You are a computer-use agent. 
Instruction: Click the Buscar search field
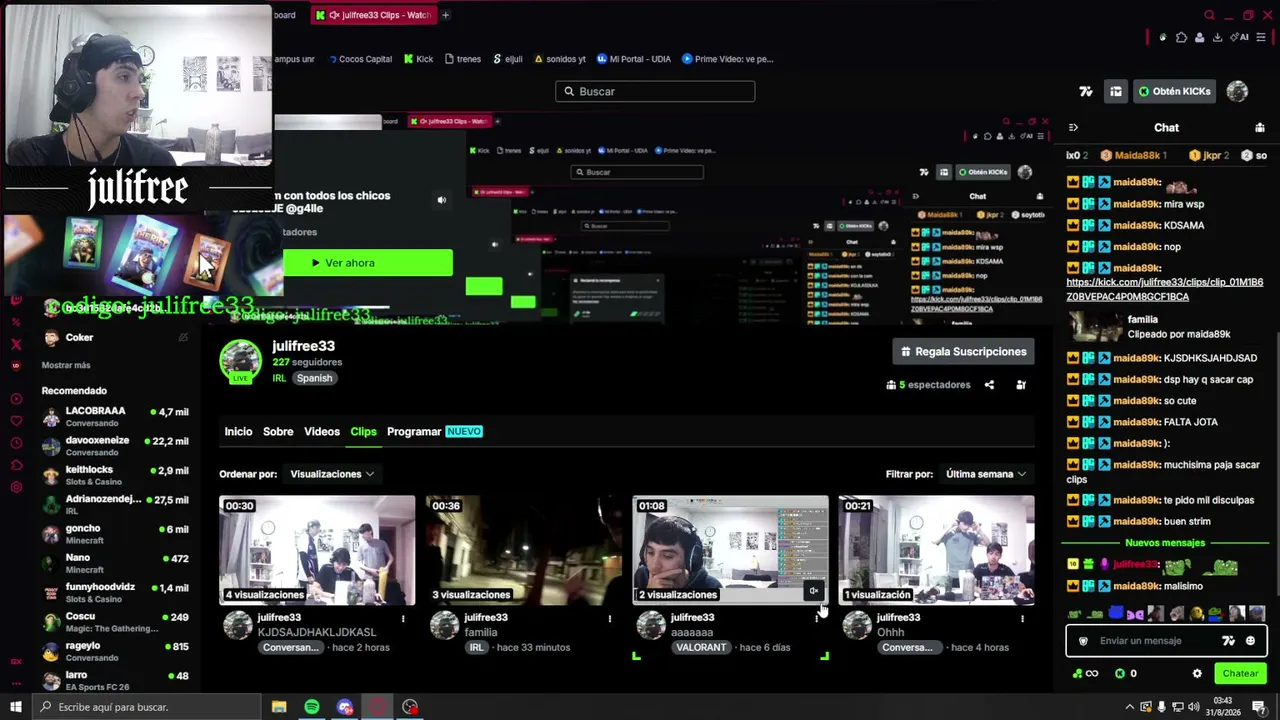pyautogui.click(x=655, y=91)
